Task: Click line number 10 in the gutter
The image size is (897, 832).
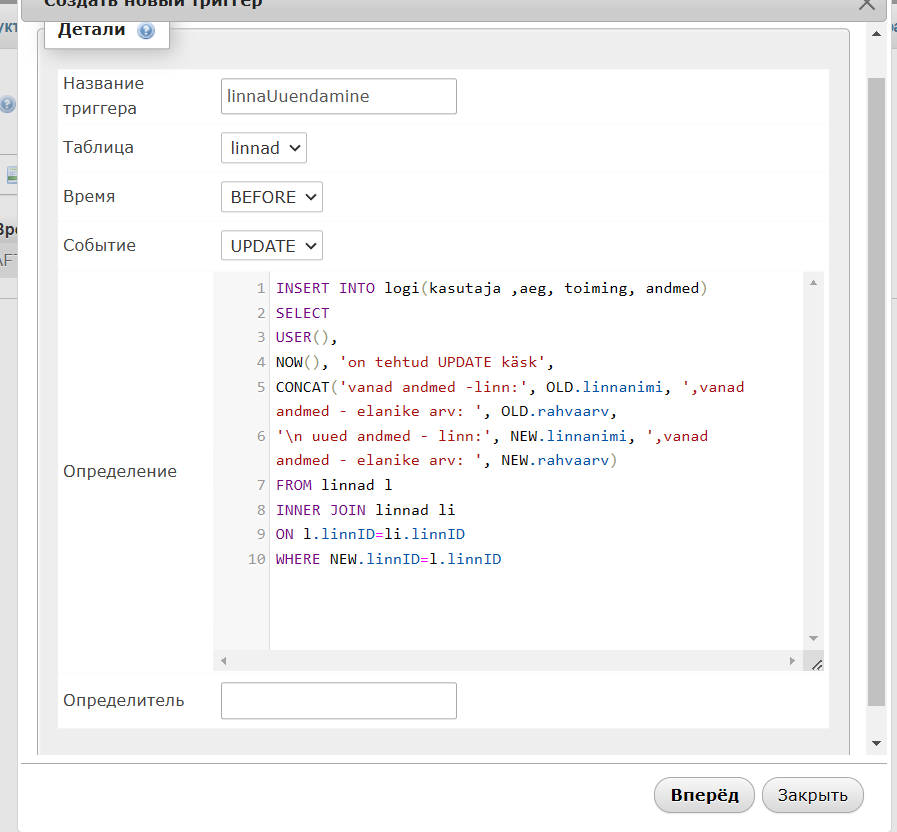Action: tap(257, 559)
